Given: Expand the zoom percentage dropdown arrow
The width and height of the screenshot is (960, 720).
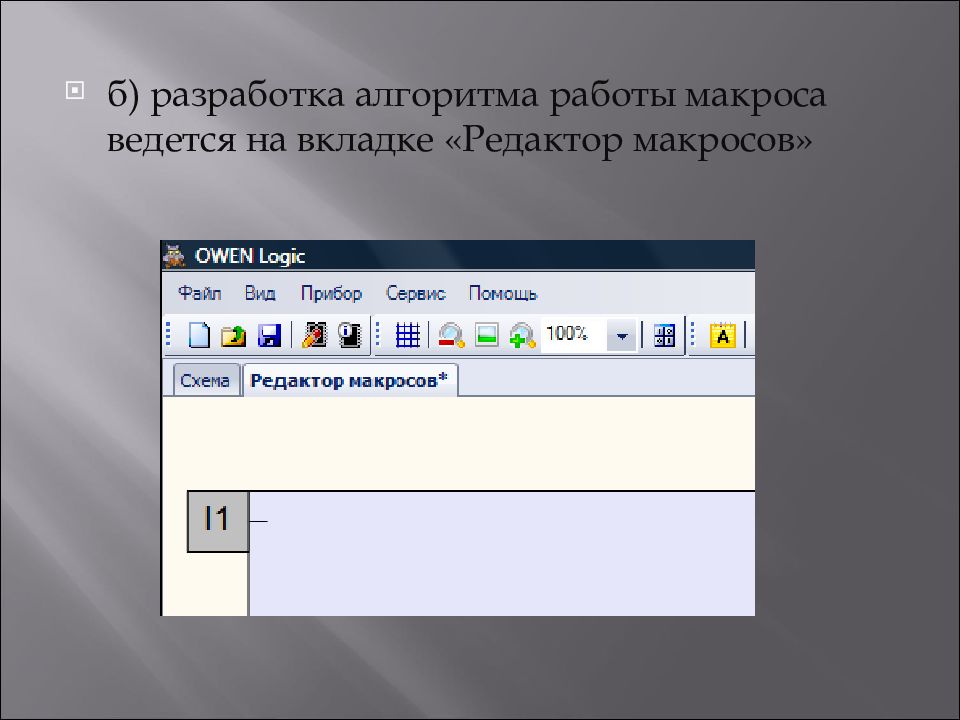Looking at the screenshot, I should coord(621,336).
